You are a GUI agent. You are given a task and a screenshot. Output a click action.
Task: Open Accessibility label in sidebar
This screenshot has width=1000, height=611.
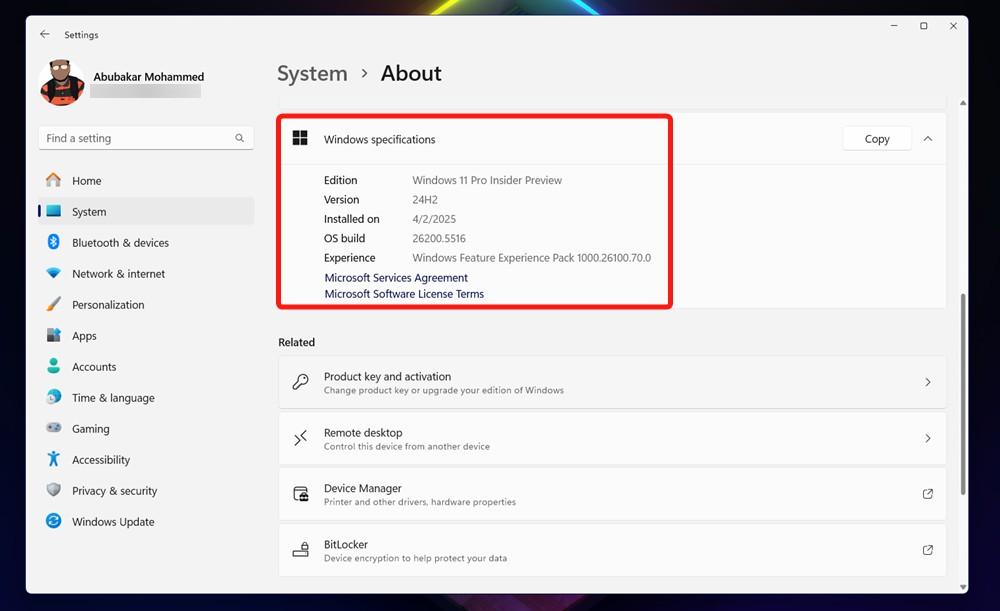tap(101, 460)
